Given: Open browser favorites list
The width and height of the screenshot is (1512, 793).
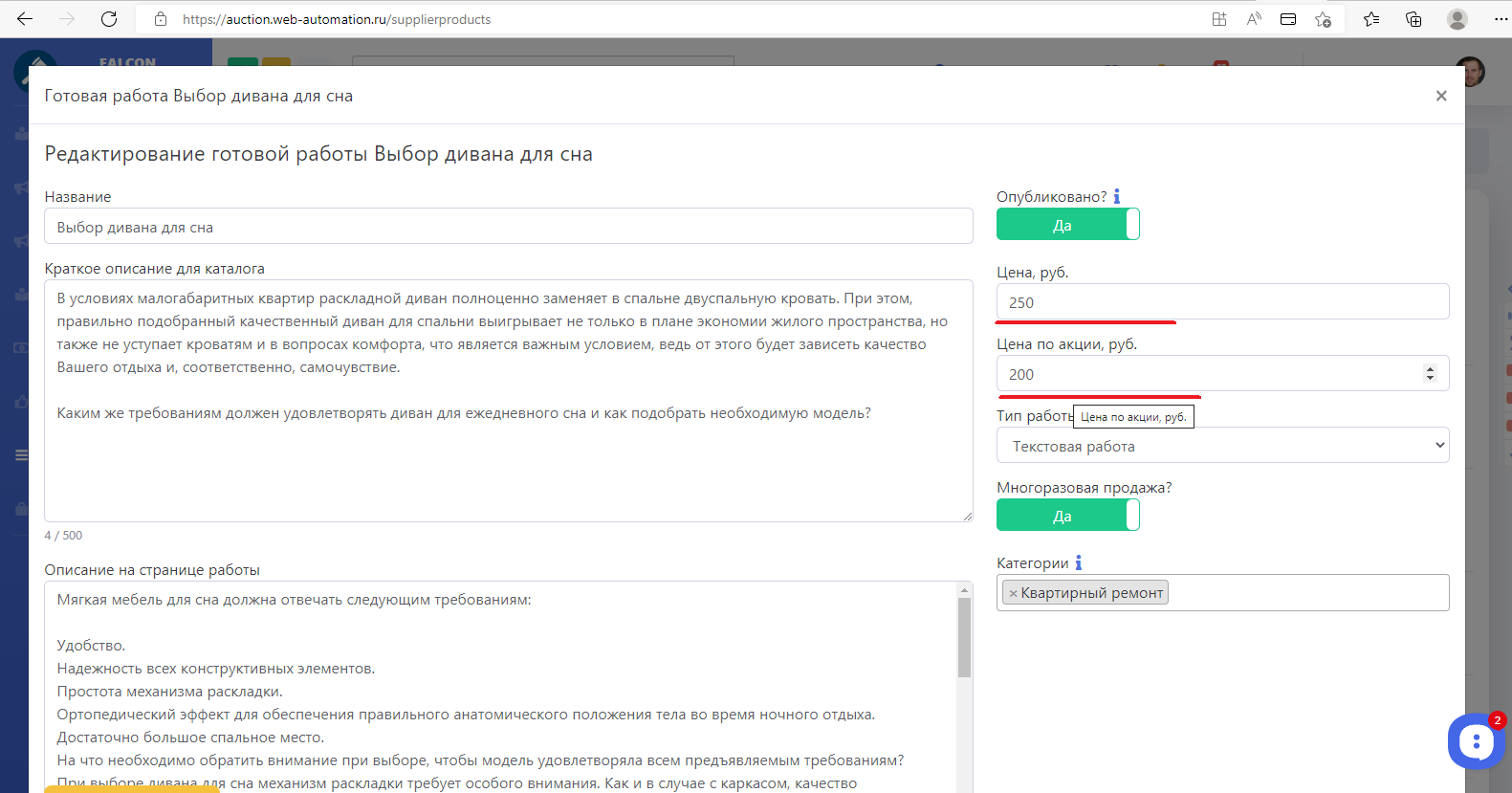Looking at the screenshot, I should (1371, 19).
